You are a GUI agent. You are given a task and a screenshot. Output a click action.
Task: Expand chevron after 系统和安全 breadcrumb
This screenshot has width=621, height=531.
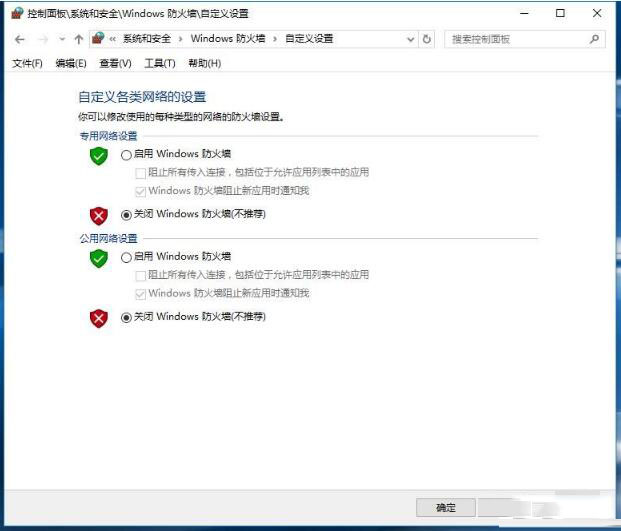(x=181, y=39)
